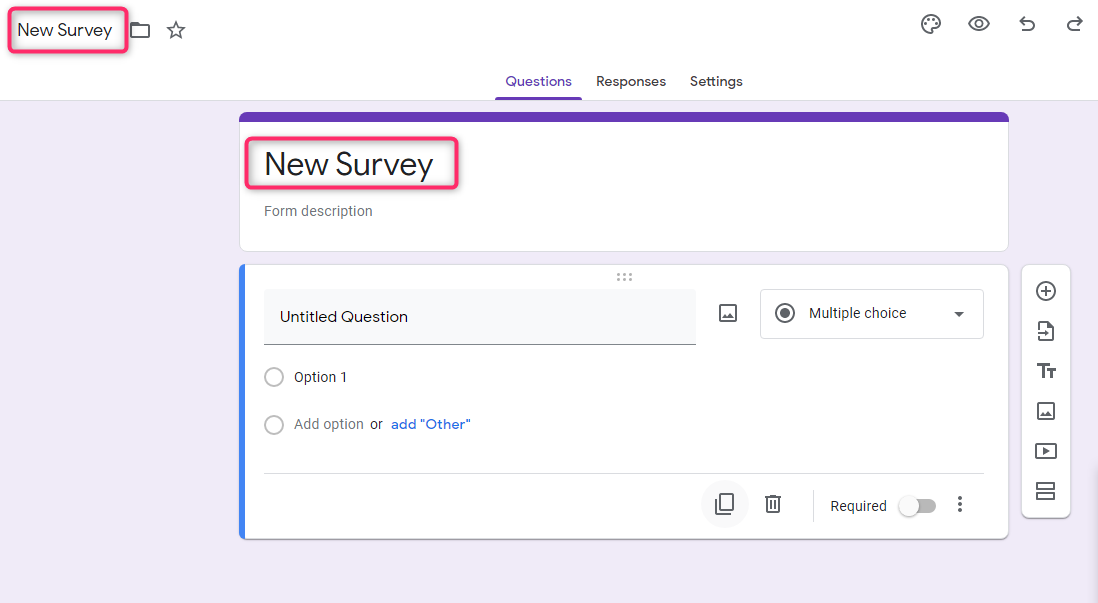Rename the document title New Survey at top-left
The image size is (1098, 603).
coord(65,30)
